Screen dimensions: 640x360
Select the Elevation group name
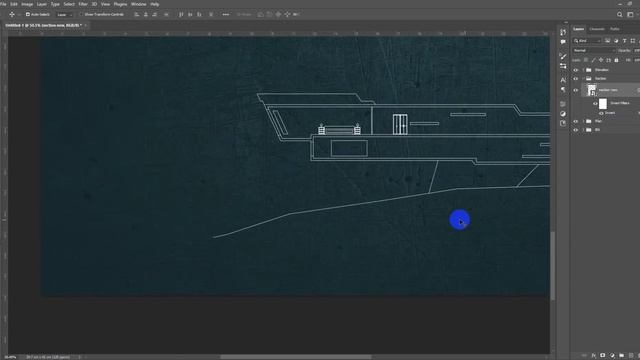[602, 70]
